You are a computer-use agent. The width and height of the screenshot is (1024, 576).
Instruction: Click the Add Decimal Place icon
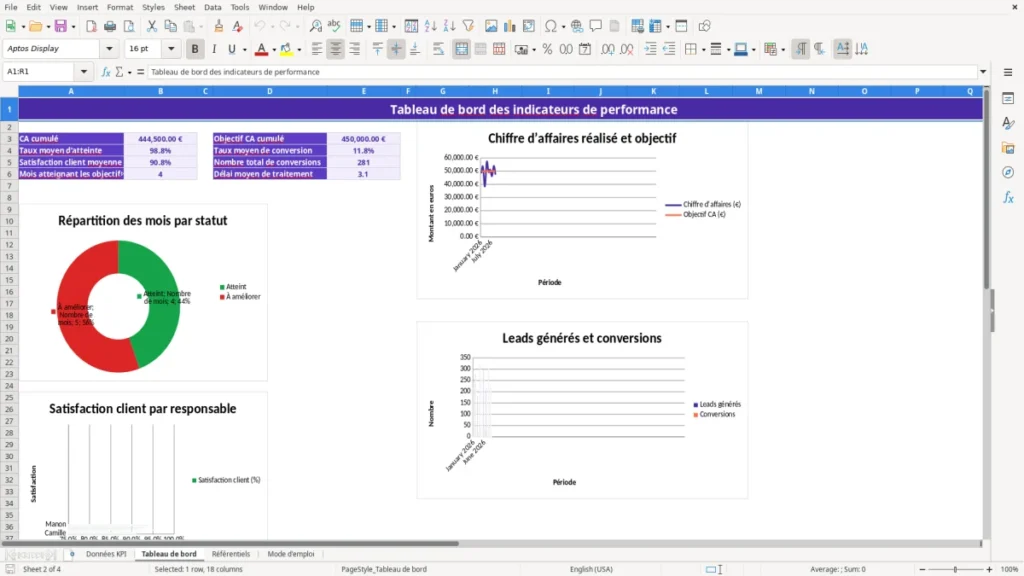pyautogui.click(x=607, y=49)
